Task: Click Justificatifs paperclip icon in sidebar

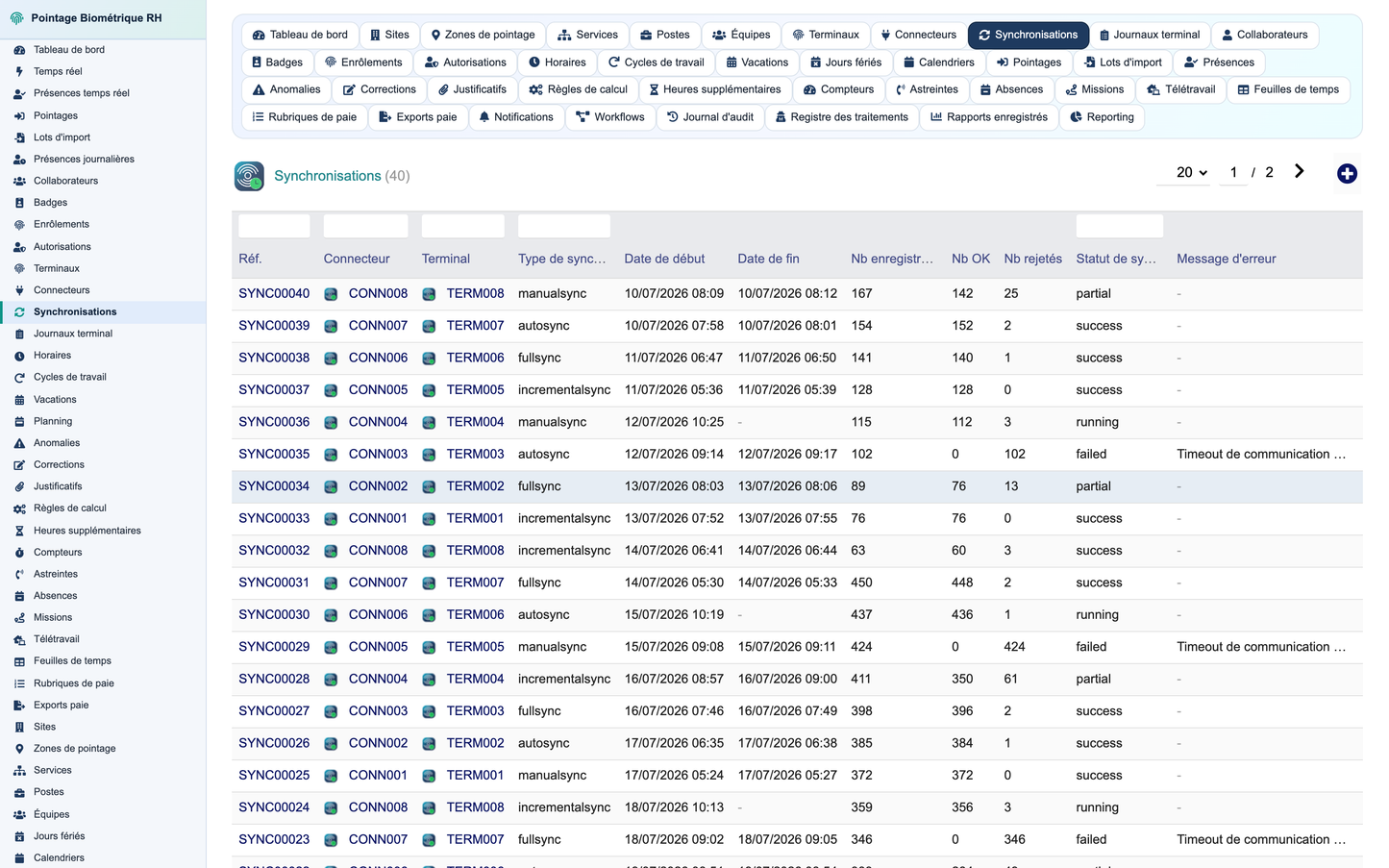Action: tap(19, 486)
